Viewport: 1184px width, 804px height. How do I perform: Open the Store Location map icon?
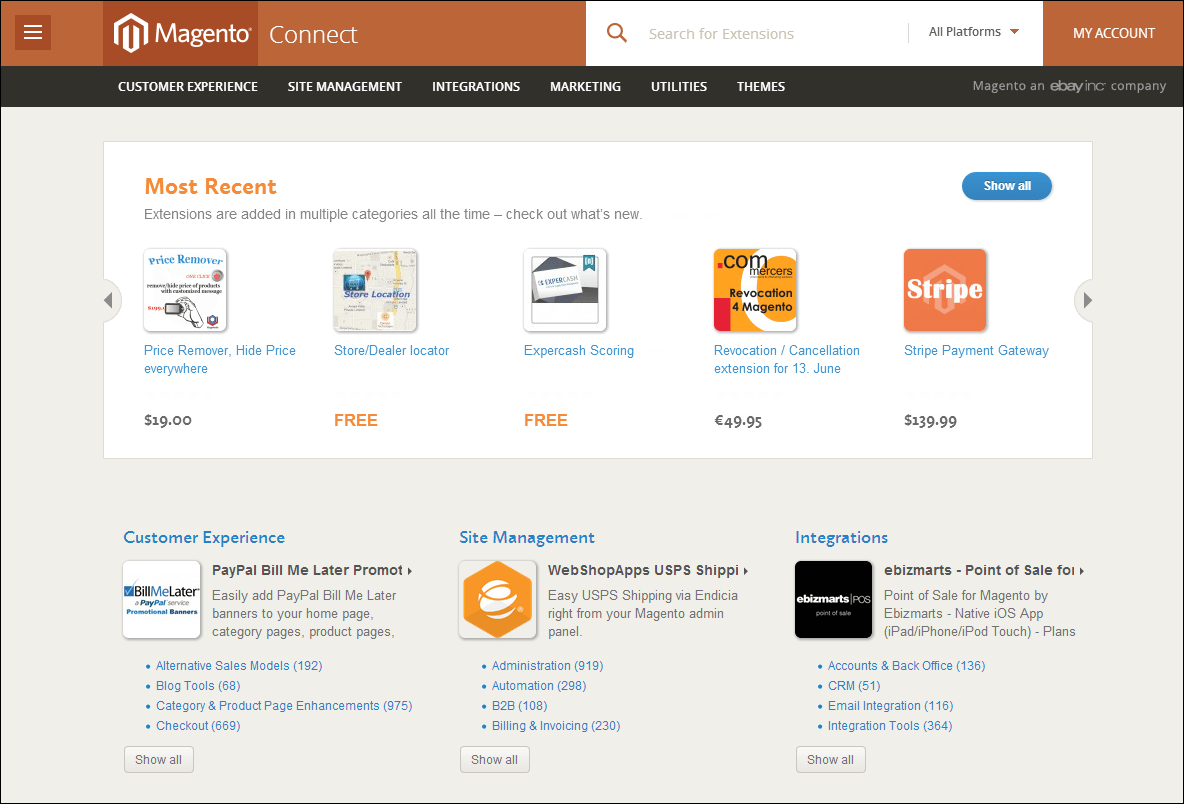pos(375,290)
